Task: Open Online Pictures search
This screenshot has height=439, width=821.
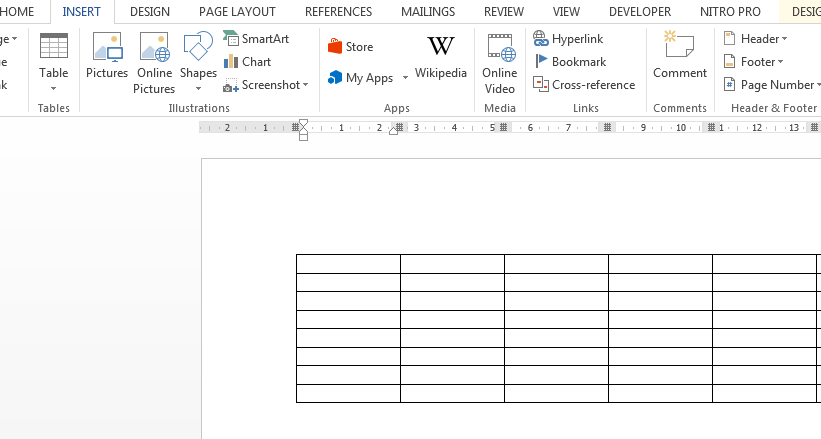Action: click(x=154, y=63)
